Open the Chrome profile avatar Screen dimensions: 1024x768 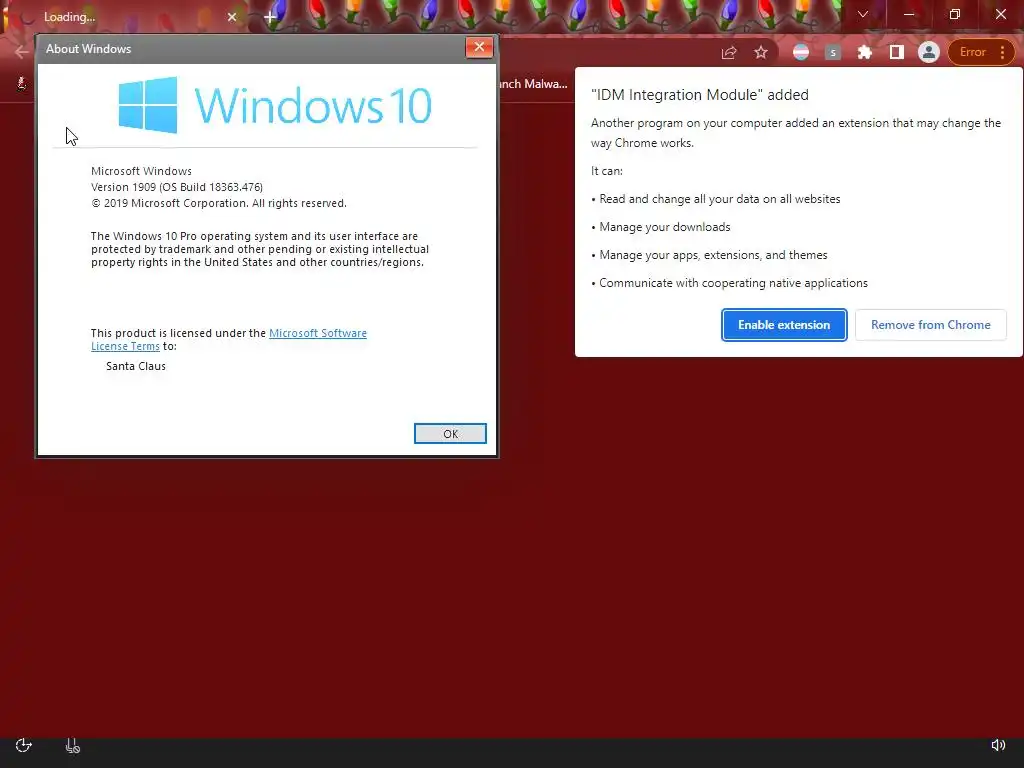point(929,52)
